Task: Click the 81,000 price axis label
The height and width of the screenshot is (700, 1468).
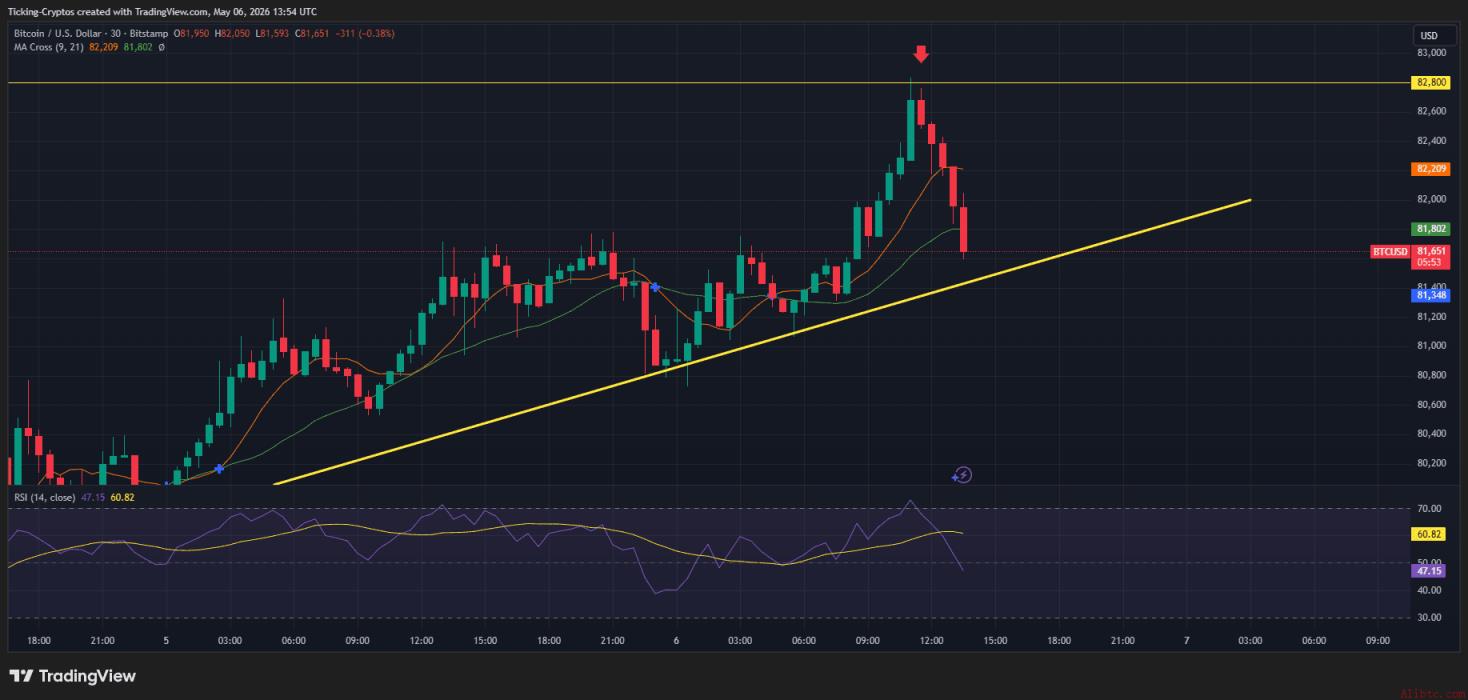Action: [x=1432, y=346]
